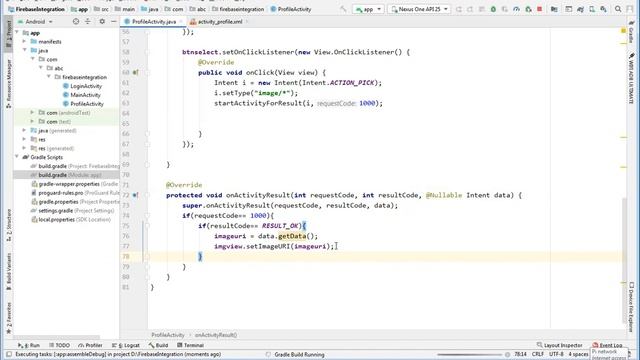Click the Make Project hammer icon
The height and width of the screenshot is (360, 640).
(343, 9)
